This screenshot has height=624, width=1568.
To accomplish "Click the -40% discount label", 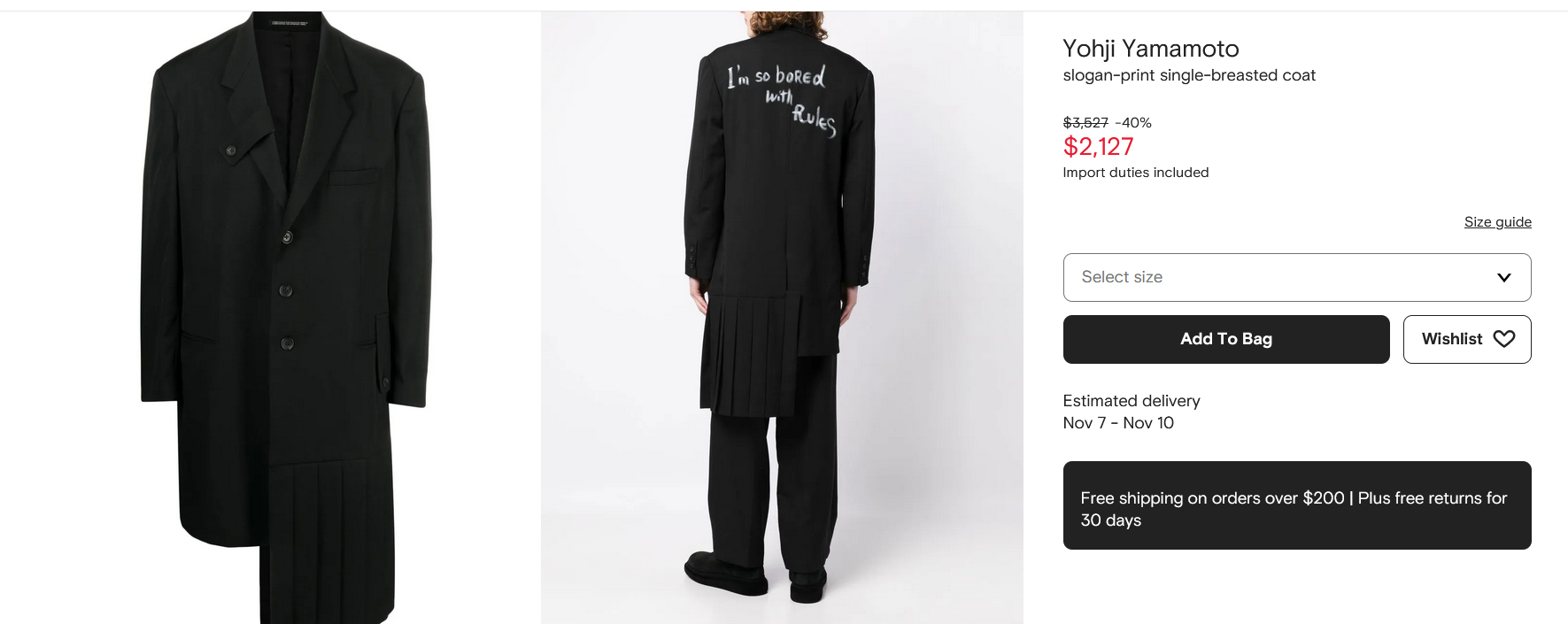I will 1133,123.
